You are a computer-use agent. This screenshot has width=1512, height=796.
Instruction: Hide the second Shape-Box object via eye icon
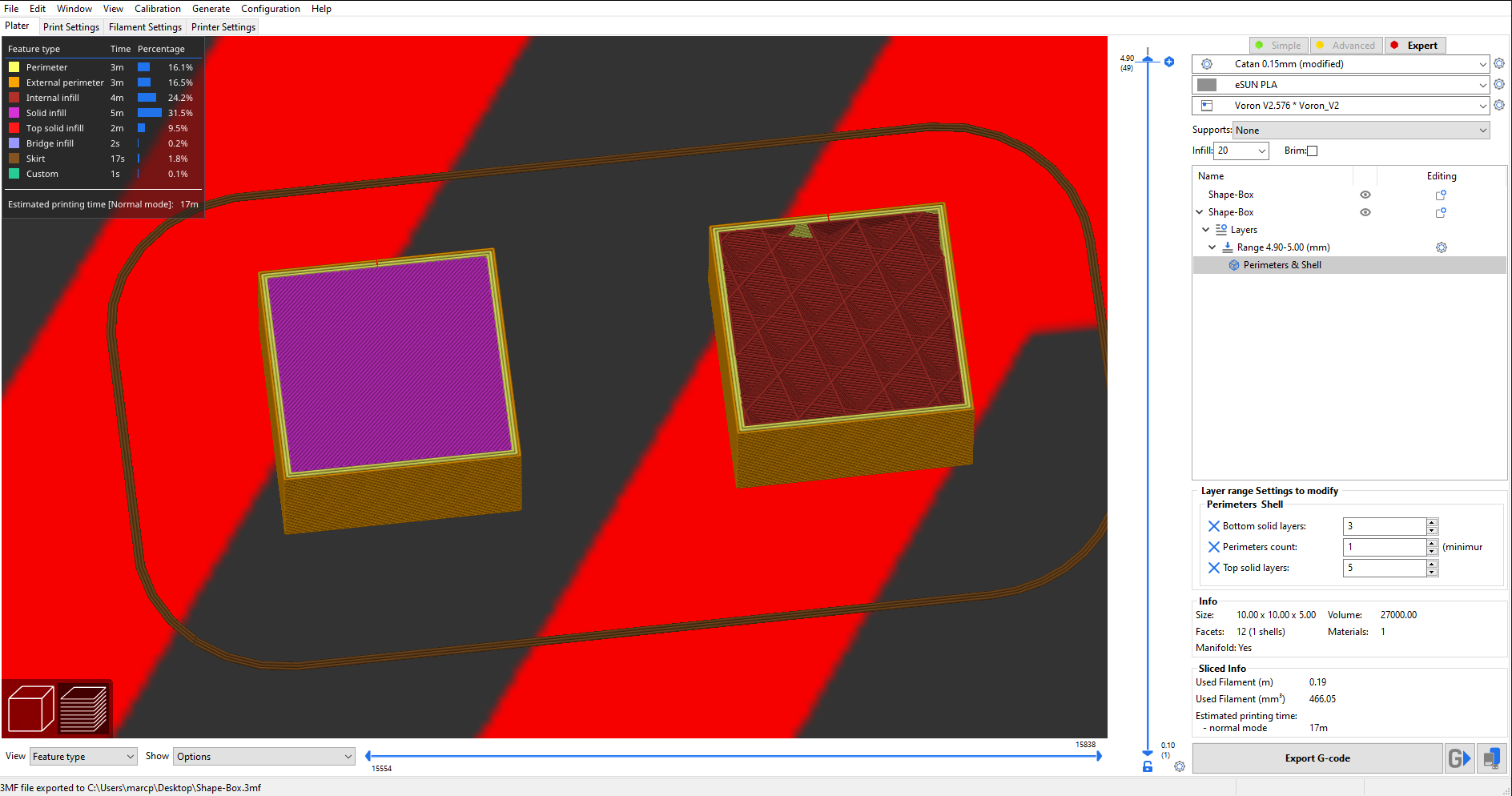click(x=1365, y=212)
